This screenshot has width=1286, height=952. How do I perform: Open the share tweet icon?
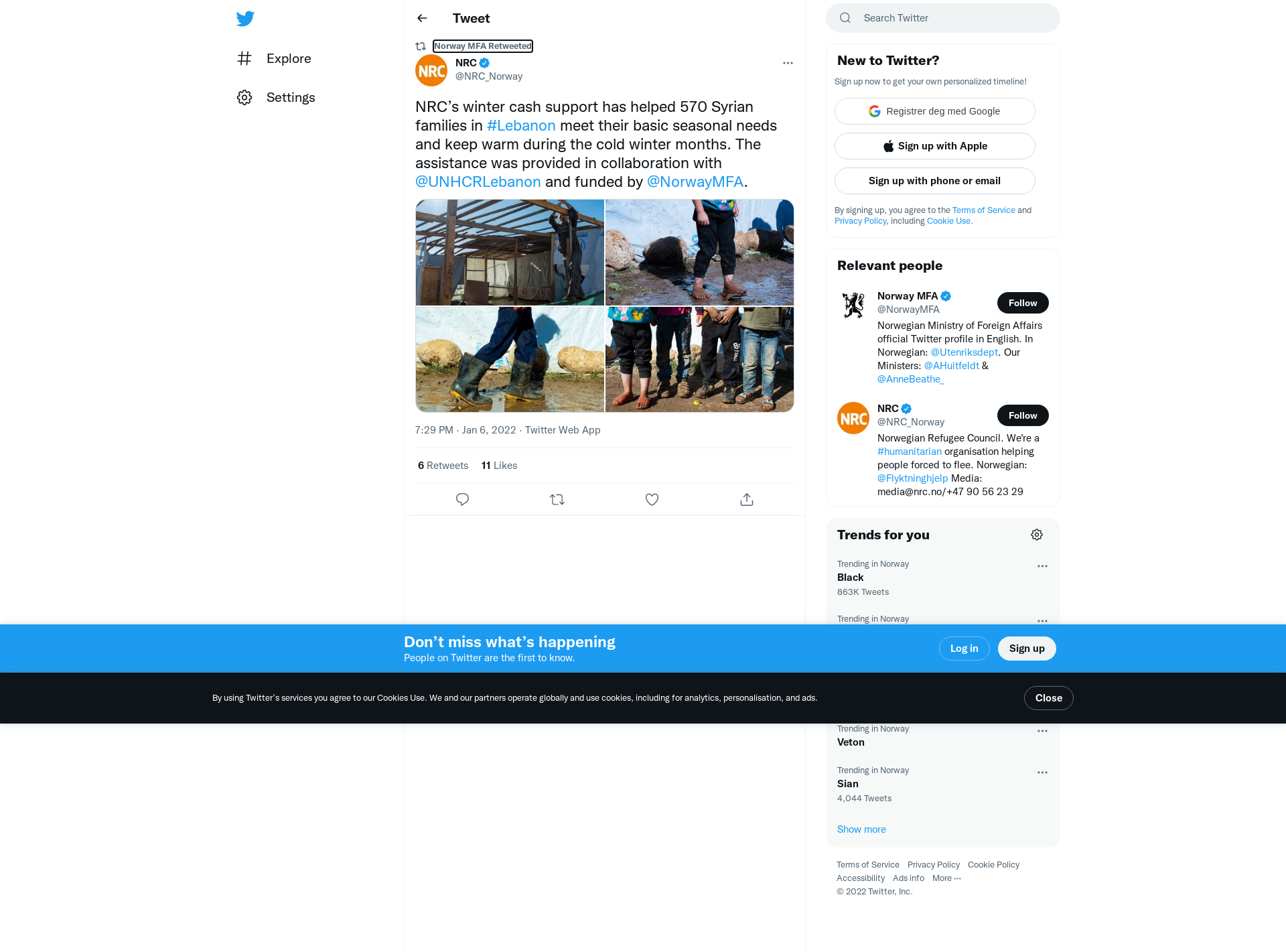coord(747,500)
